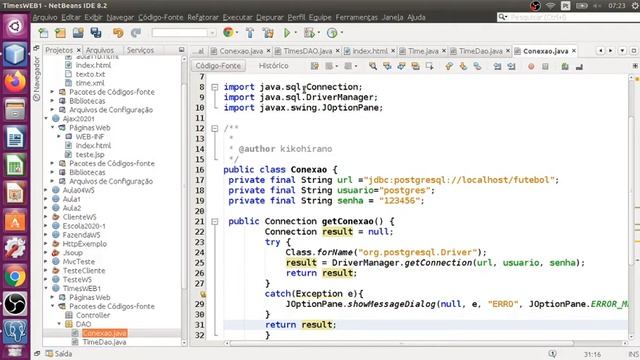The width and height of the screenshot is (640, 360).
Task: Click the Undo toolbar icon
Action: click(118, 33)
